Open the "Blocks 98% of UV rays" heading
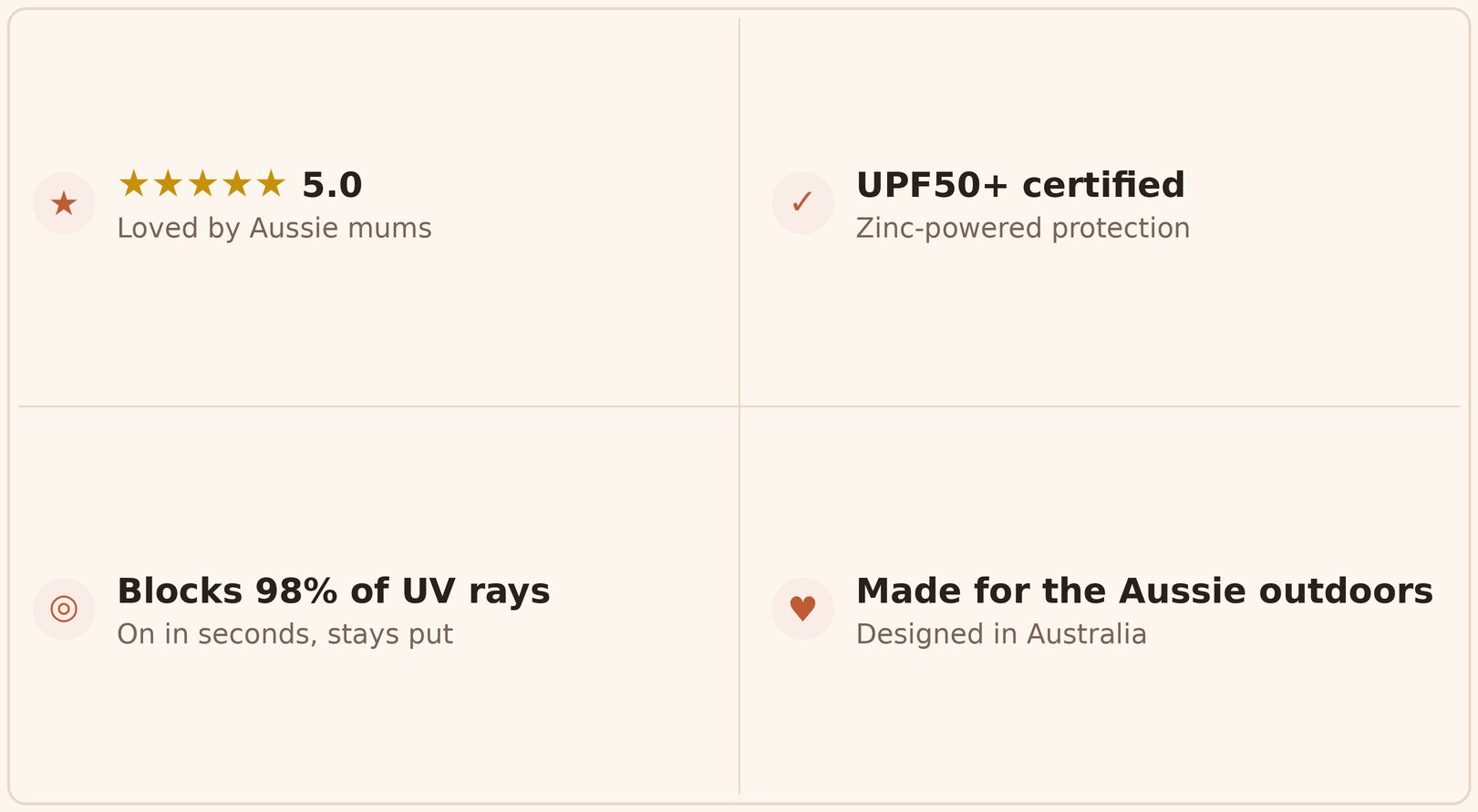The width and height of the screenshot is (1478, 812). (334, 591)
